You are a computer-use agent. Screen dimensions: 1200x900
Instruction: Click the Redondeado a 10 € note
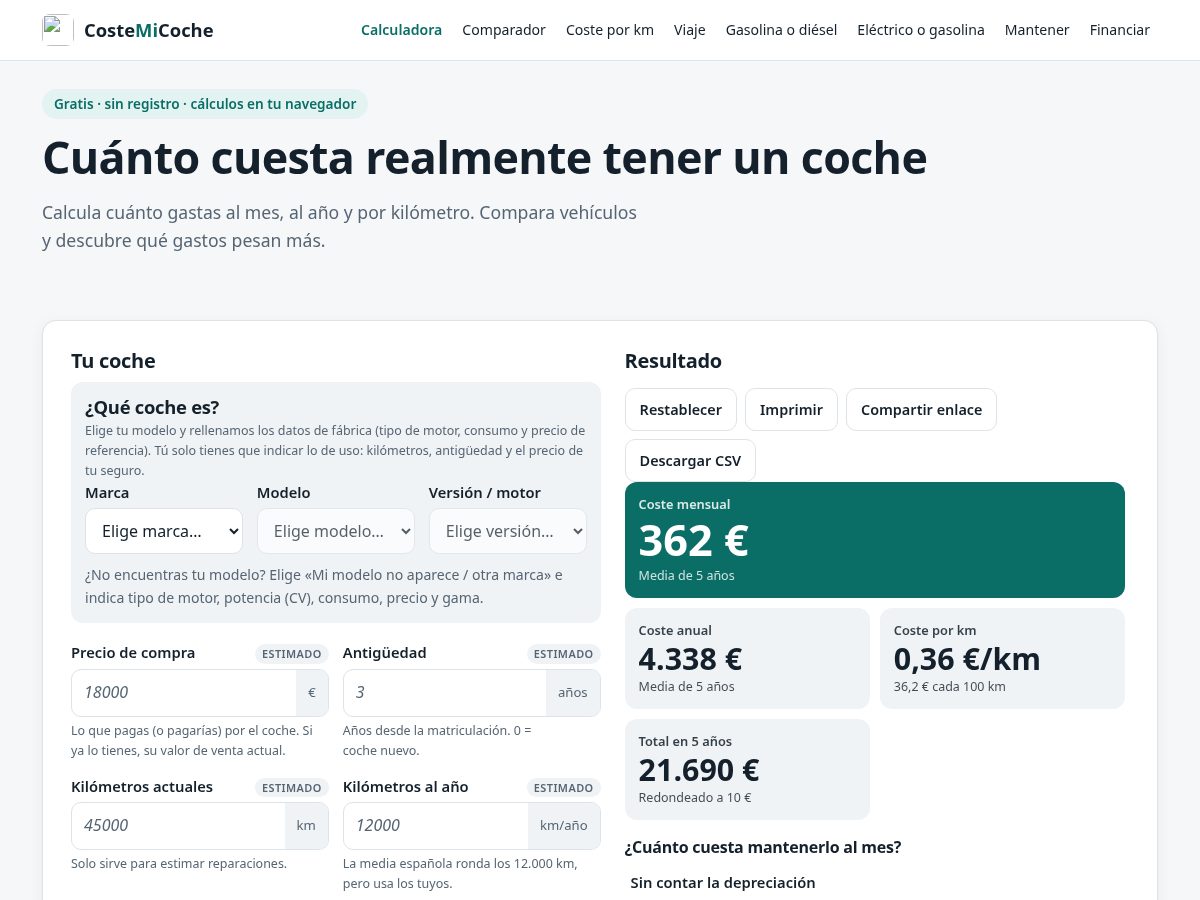(x=695, y=798)
